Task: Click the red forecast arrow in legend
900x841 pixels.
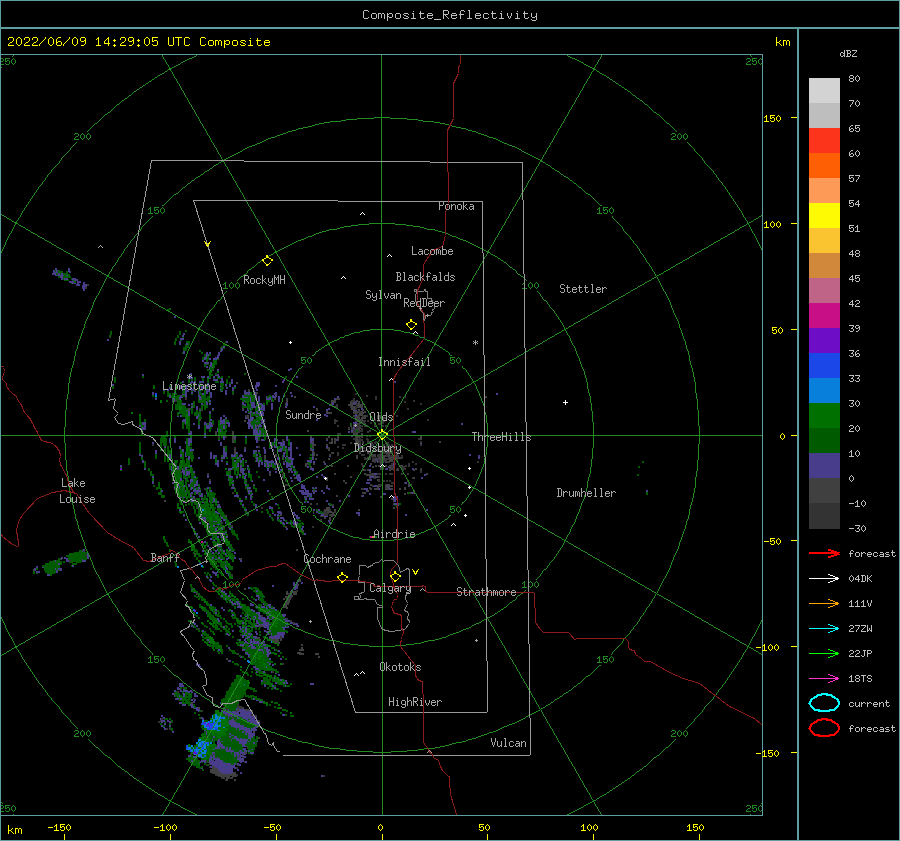Action: (x=824, y=553)
